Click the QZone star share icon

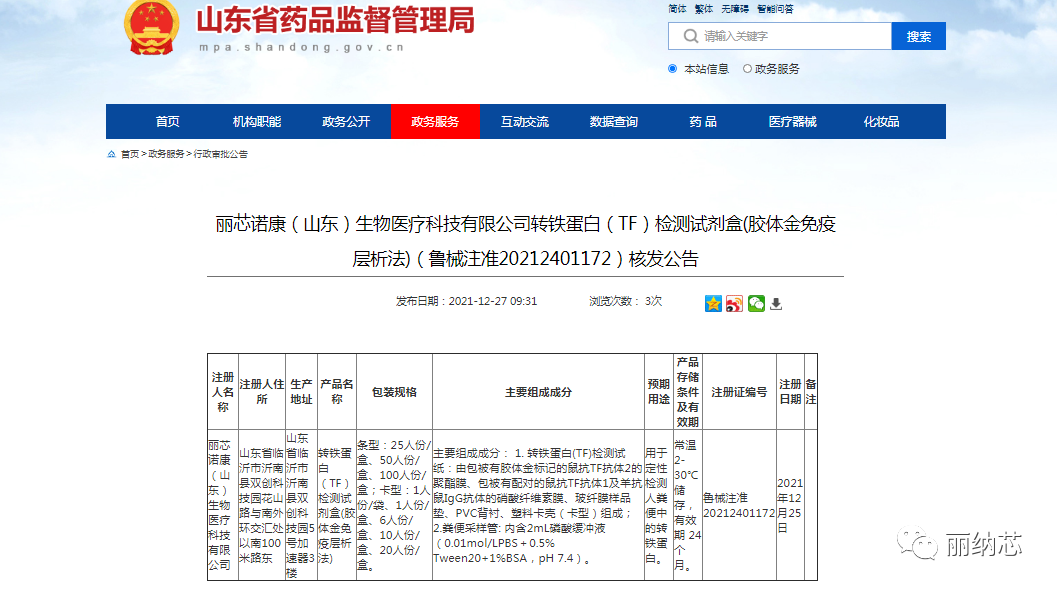click(713, 303)
